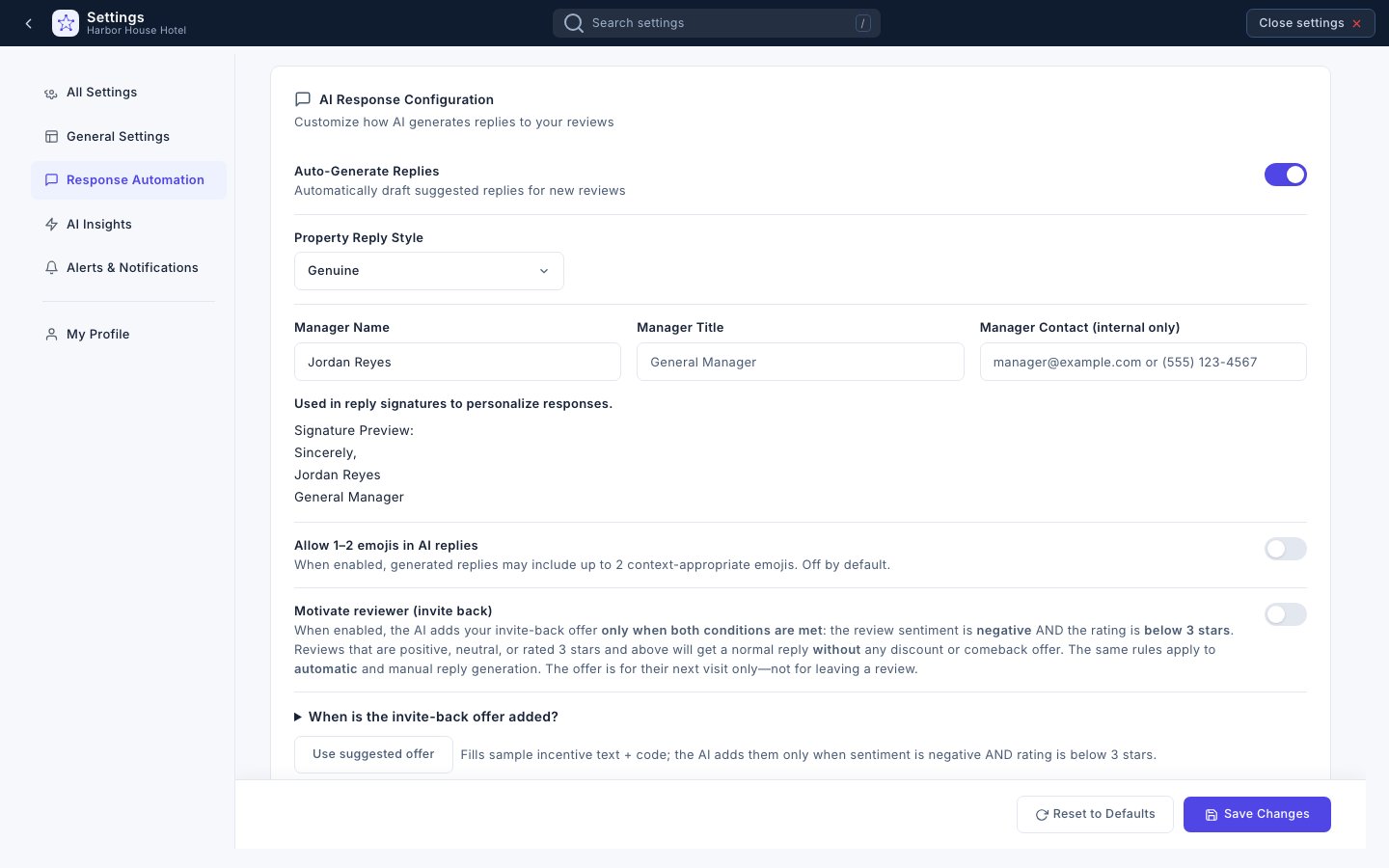
Task: Click the AI Response Configuration chat icon
Action: [x=303, y=99]
